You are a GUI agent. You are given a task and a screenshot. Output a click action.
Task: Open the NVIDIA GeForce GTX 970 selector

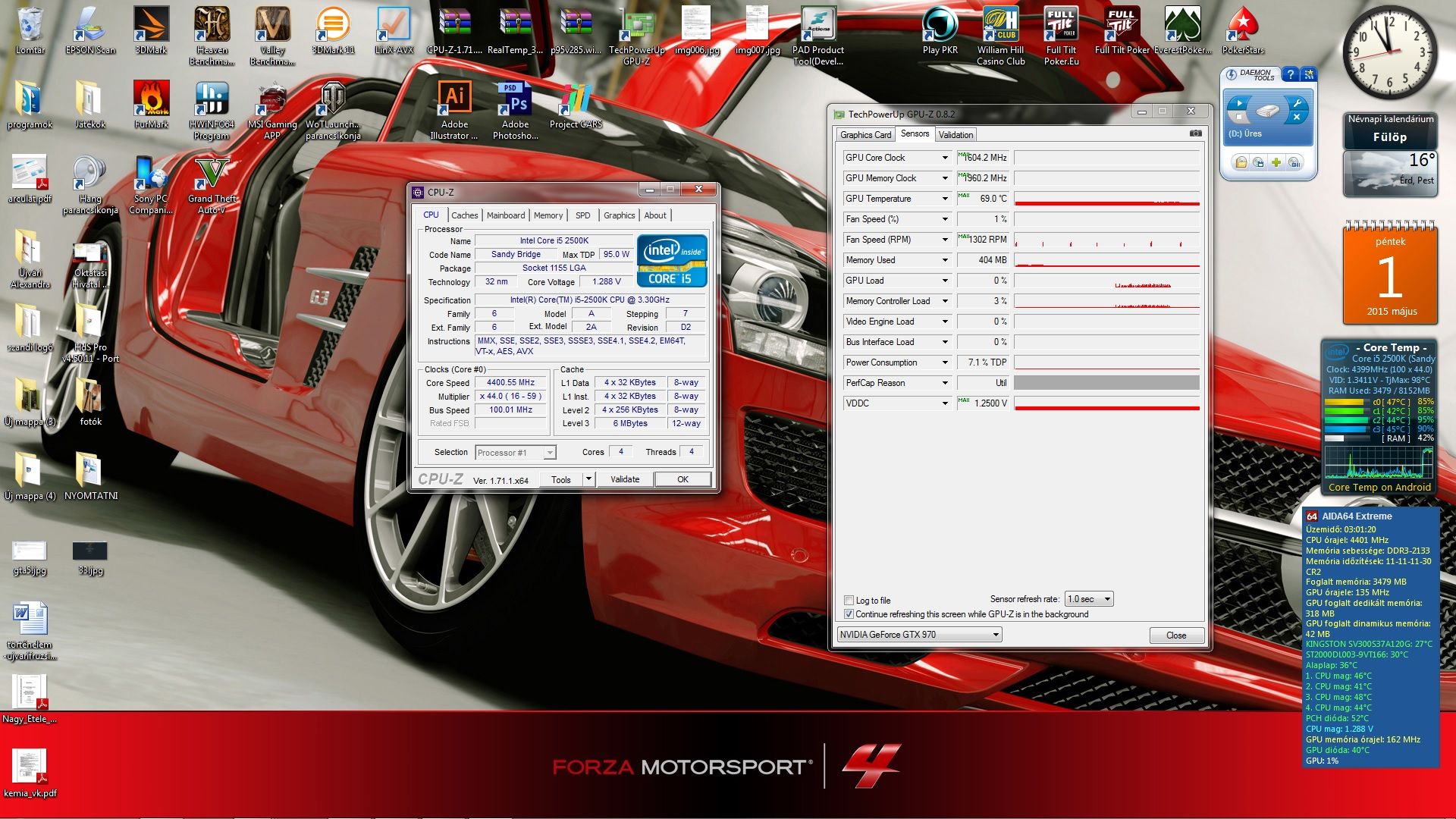[919, 635]
